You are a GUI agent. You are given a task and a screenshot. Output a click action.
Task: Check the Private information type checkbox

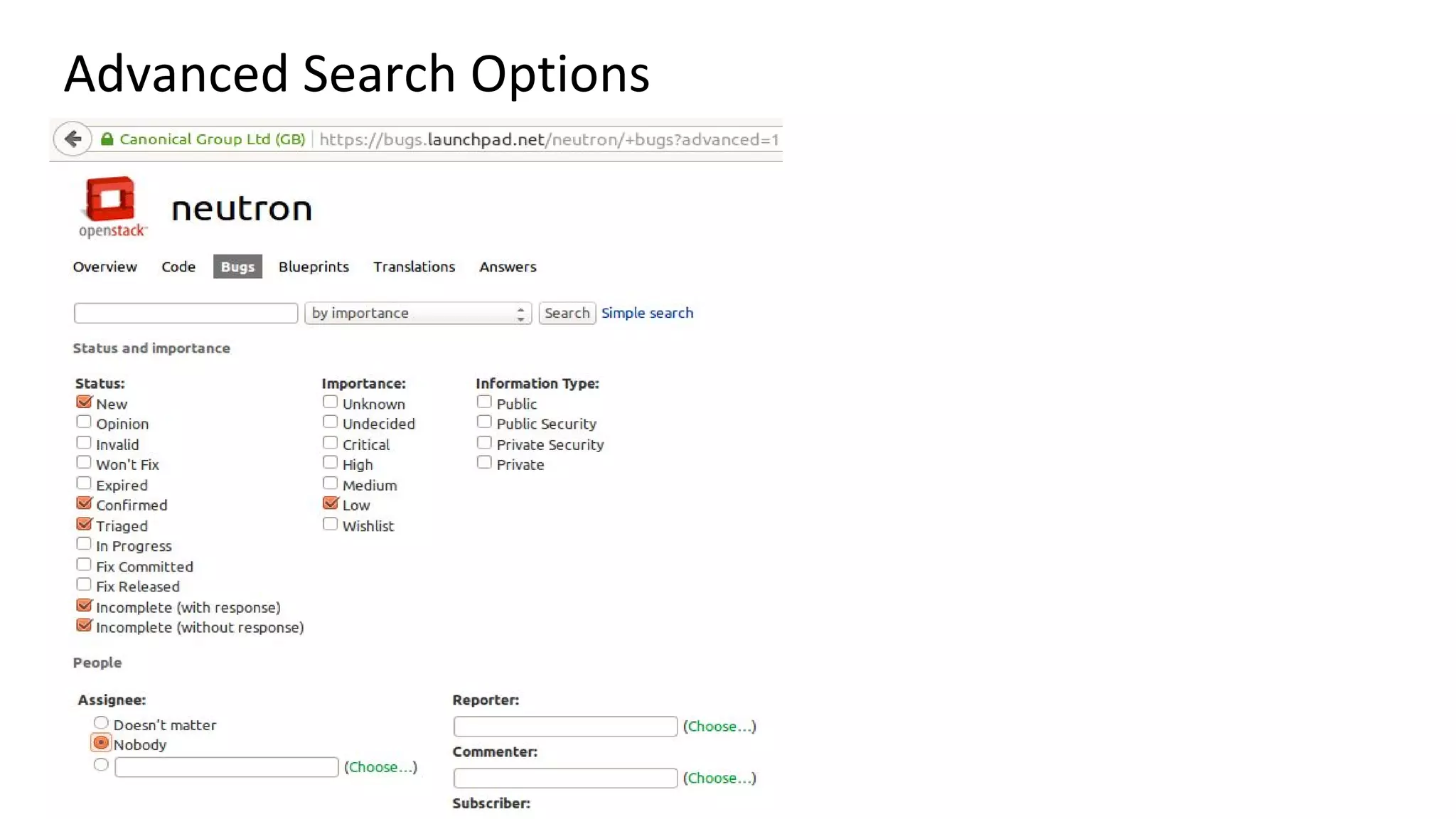coord(484,462)
